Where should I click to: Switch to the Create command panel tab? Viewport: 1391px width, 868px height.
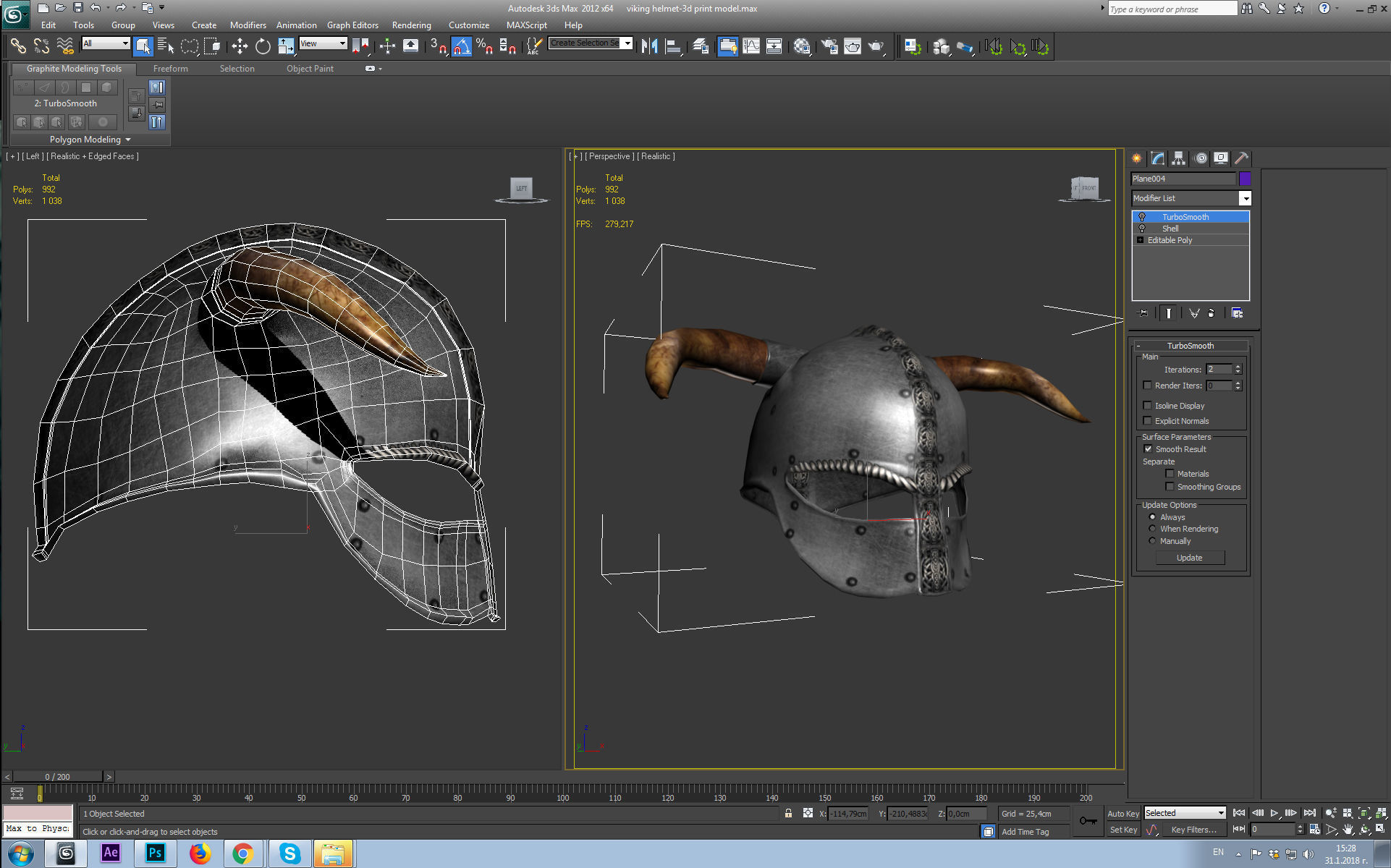pyautogui.click(x=1137, y=158)
